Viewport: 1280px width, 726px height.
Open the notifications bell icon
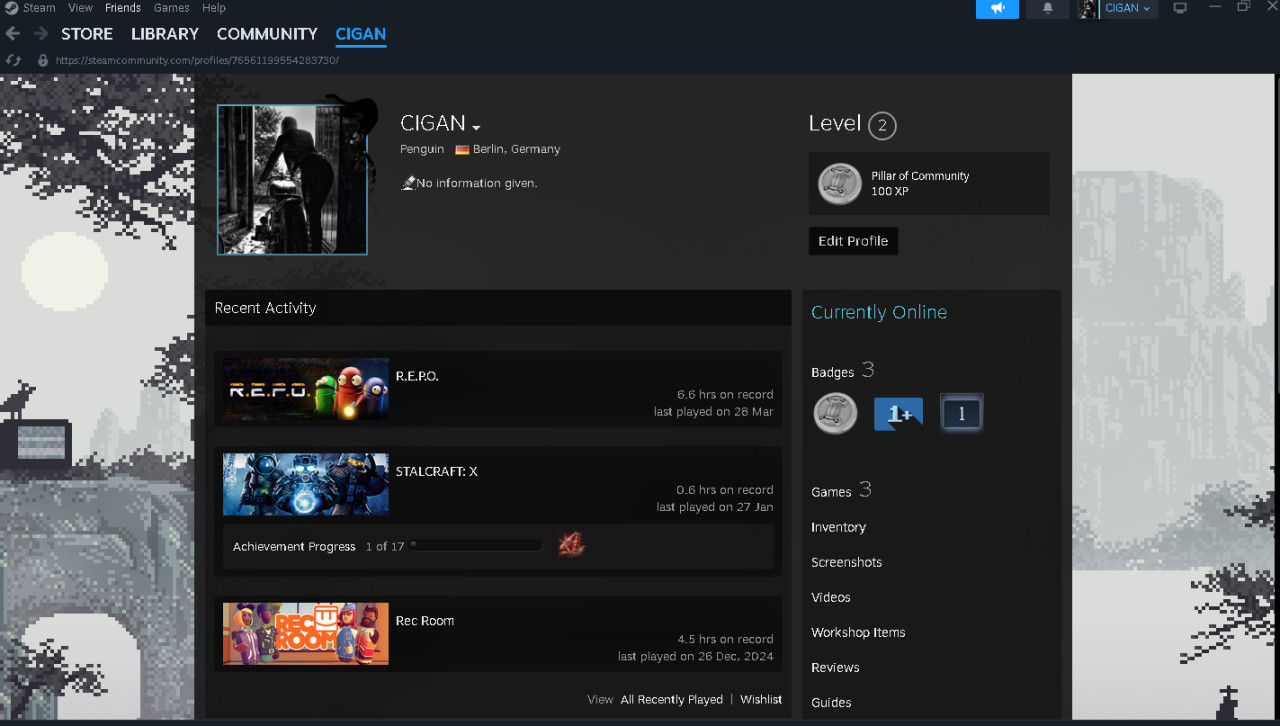point(1047,9)
